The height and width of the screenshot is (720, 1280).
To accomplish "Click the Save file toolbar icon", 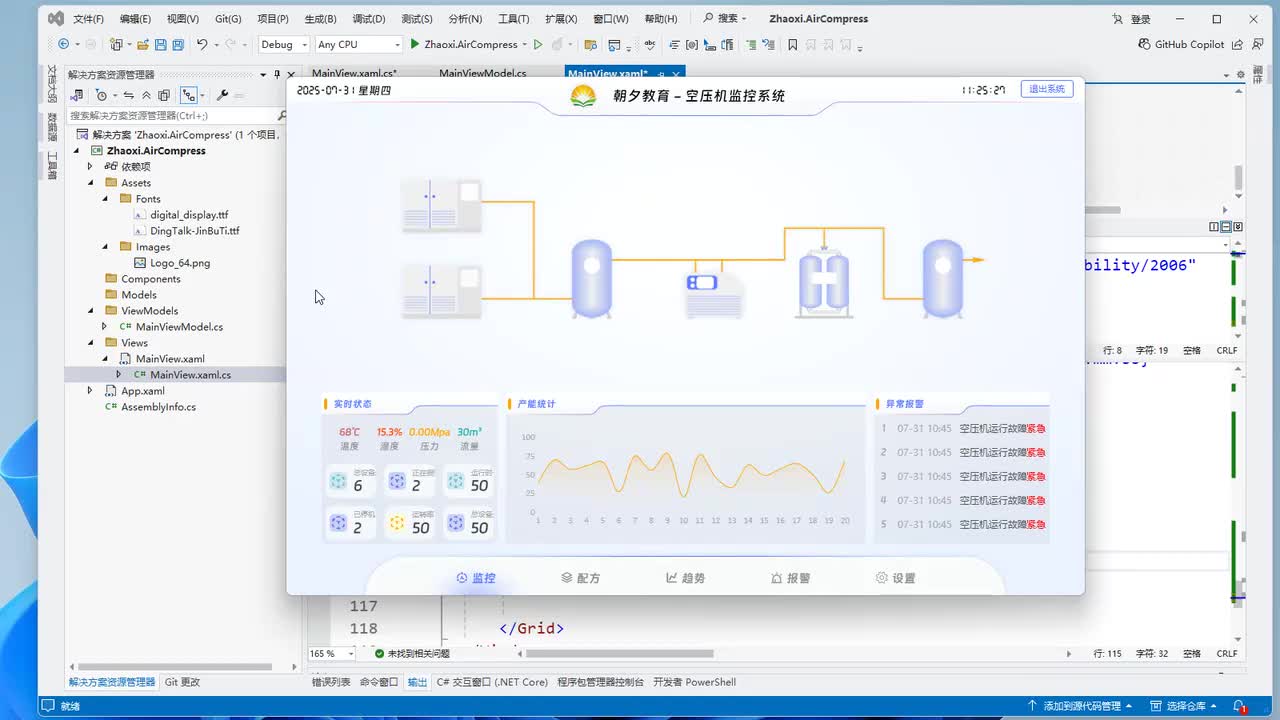I will pyautogui.click(x=160, y=44).
